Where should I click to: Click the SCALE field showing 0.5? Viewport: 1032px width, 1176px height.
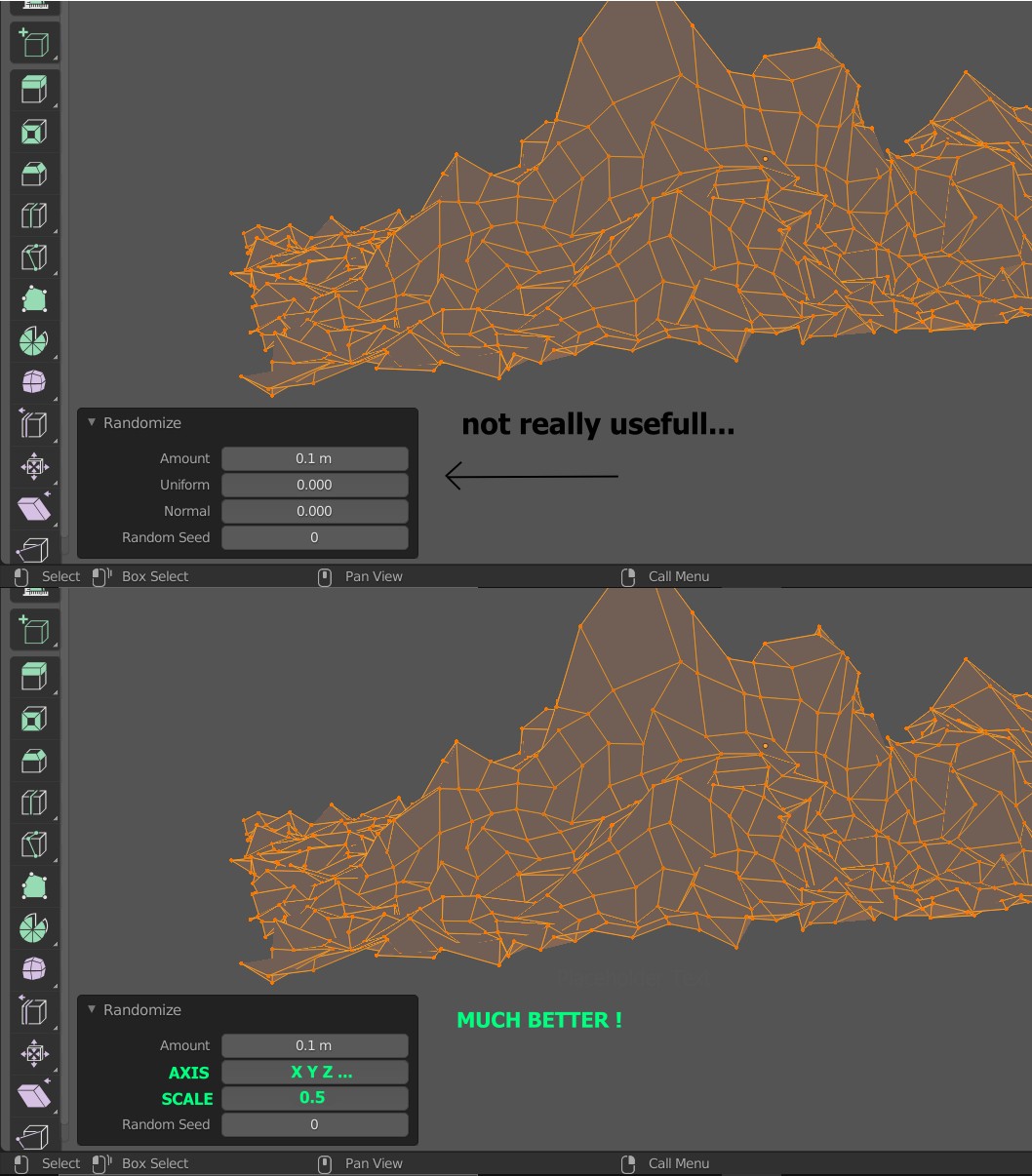coord(314,1098)
